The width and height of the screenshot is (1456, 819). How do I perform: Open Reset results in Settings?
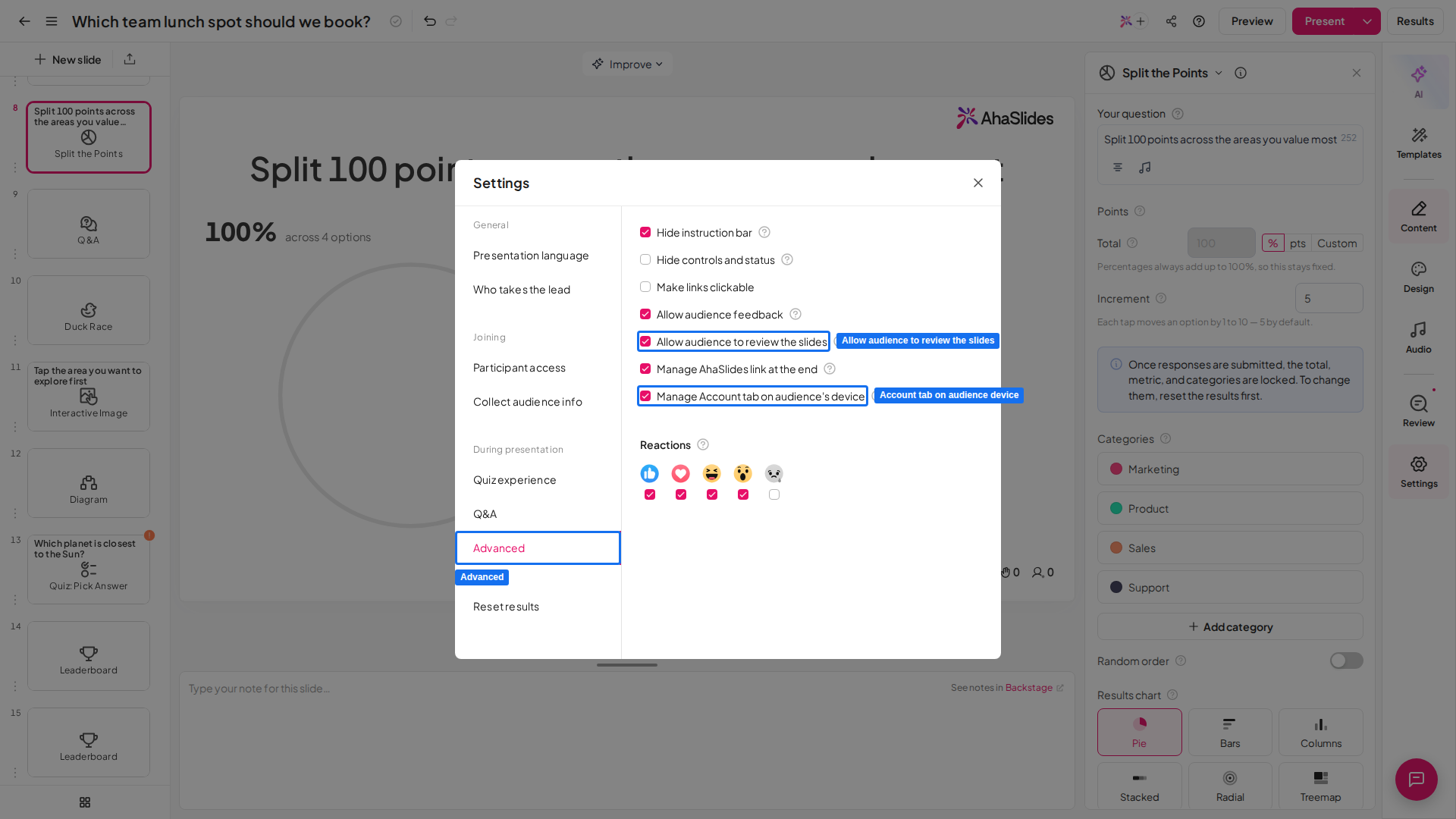pos(506,607)
